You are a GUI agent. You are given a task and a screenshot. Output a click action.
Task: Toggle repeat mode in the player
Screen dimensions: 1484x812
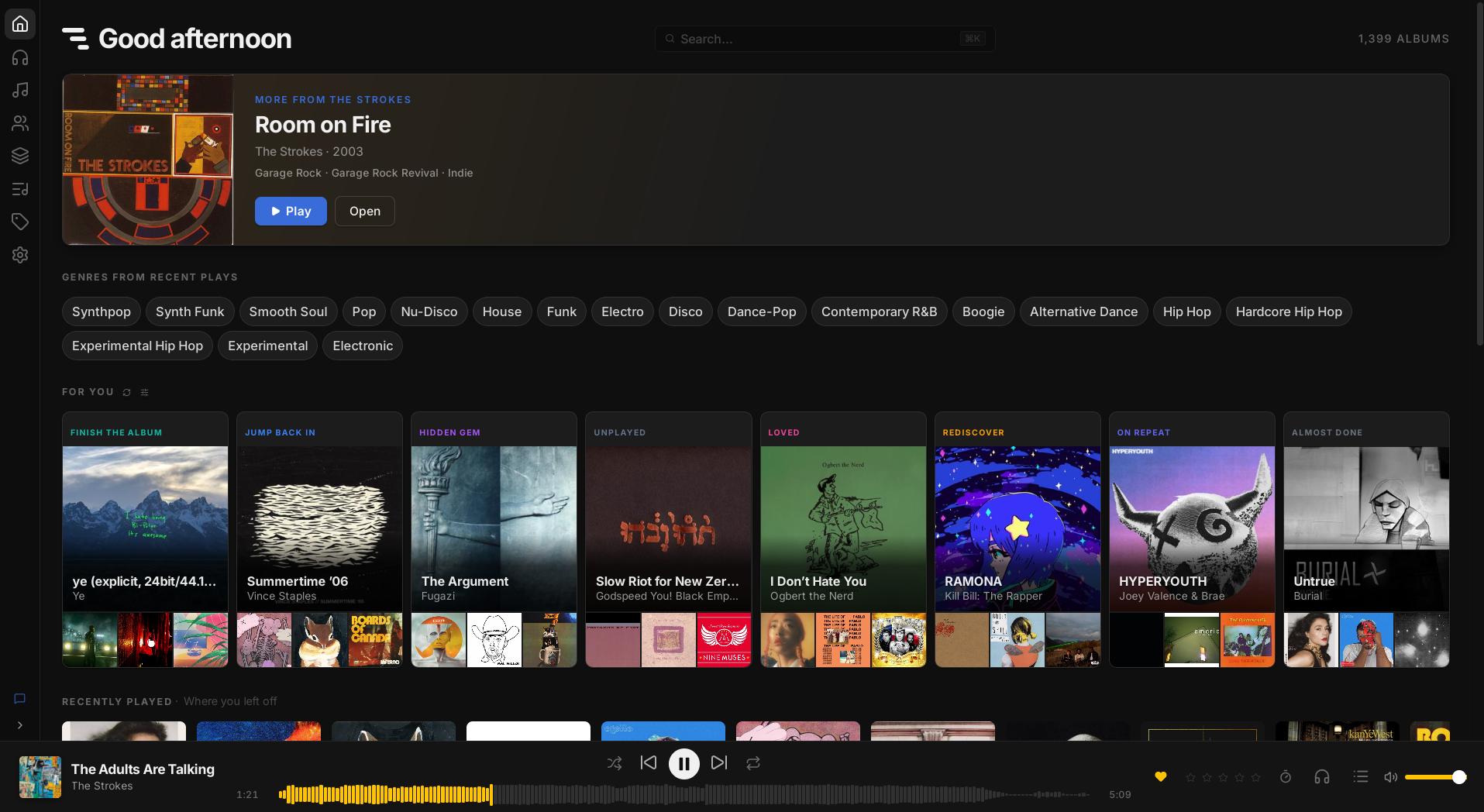[x=753, y=763]
